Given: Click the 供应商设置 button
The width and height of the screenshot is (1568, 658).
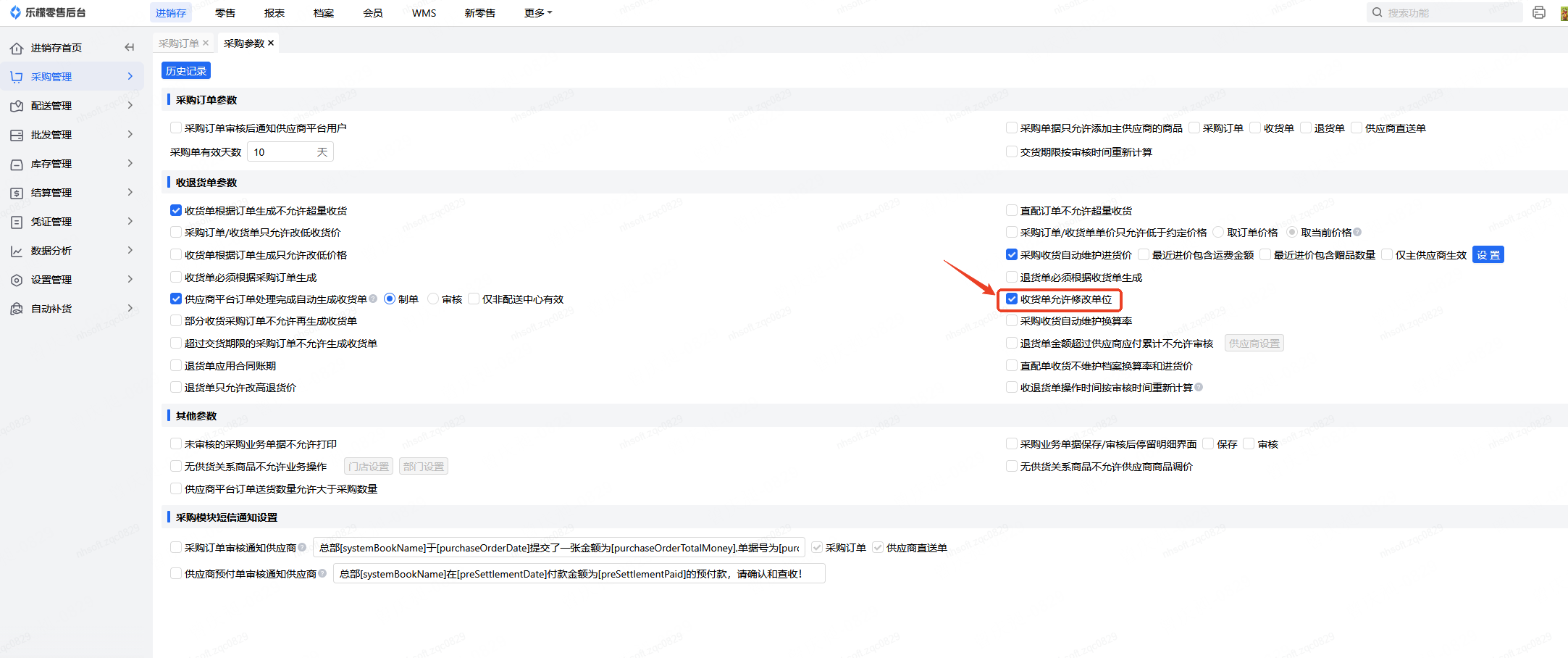Looking at the screenshot, I should pos(1254,343).
